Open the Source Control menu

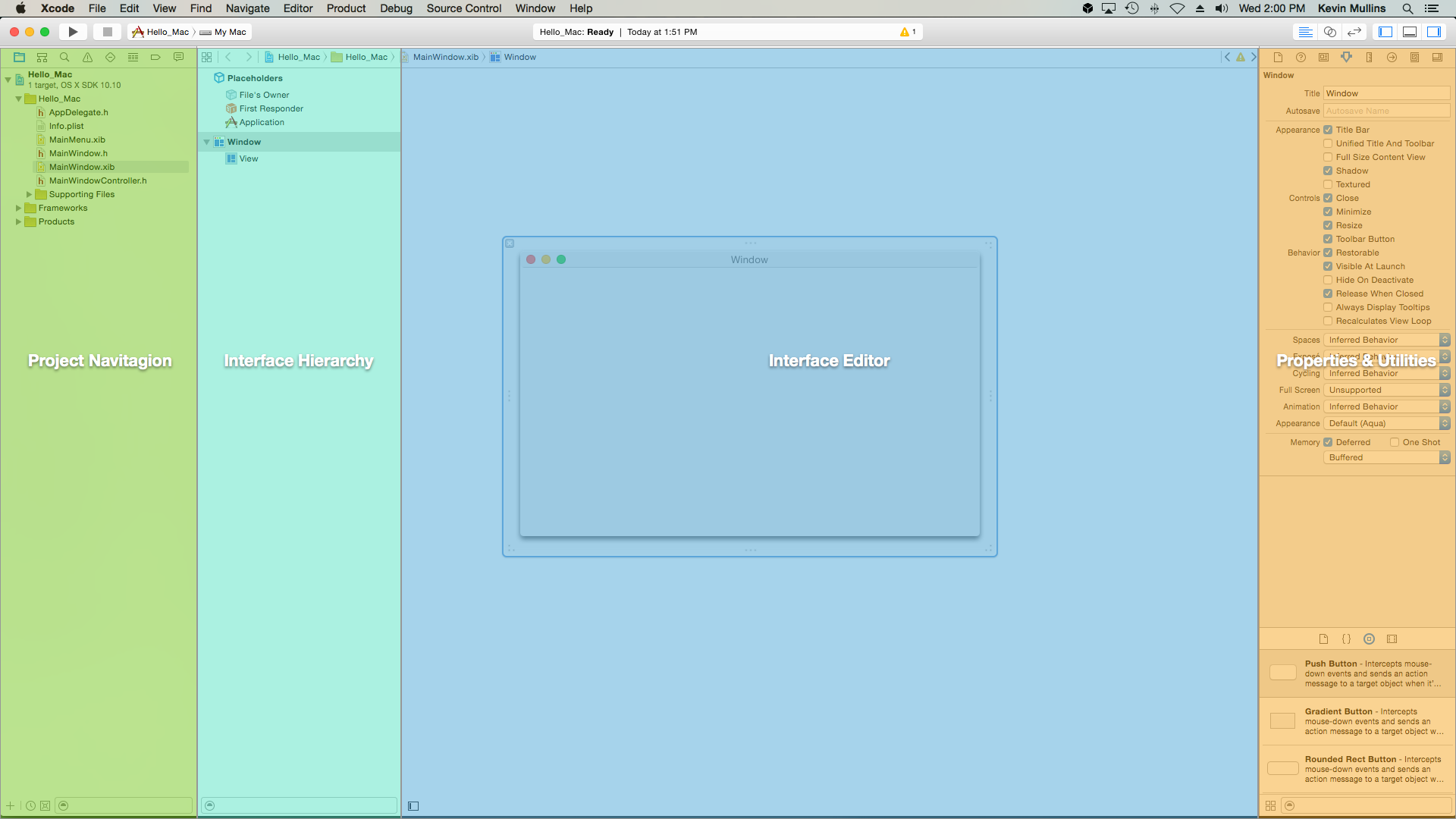coord(463,8)
